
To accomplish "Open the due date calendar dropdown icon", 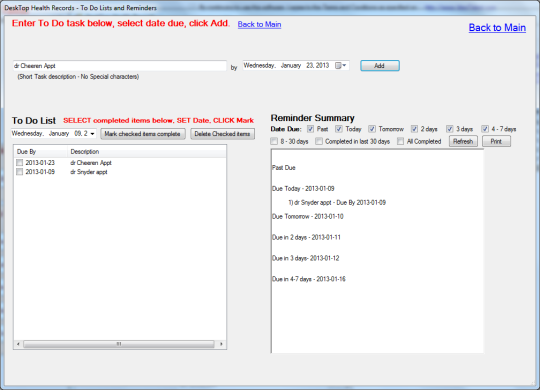I will tap(341, 65).
